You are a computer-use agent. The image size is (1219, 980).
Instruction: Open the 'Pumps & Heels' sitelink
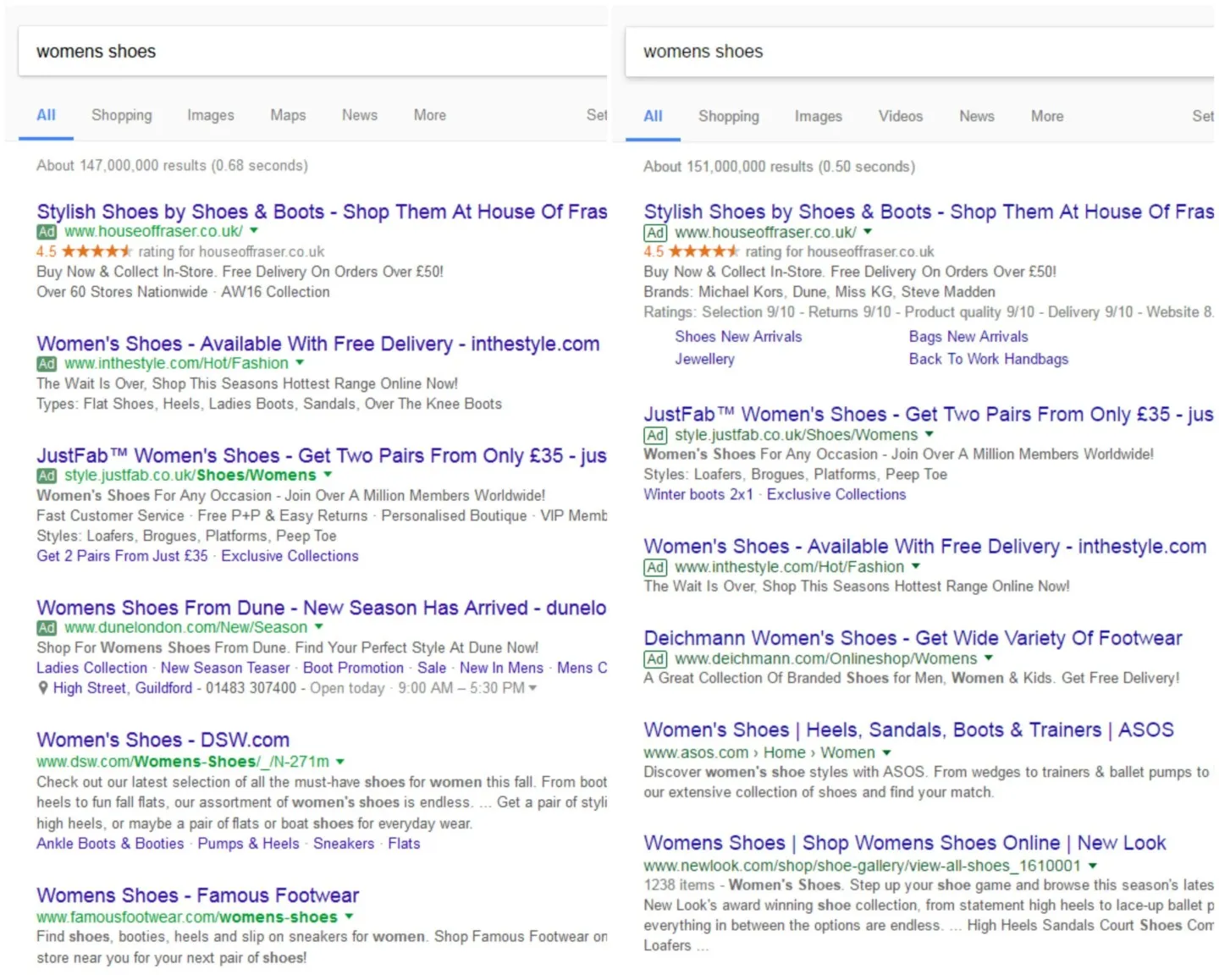click(249, 844)
